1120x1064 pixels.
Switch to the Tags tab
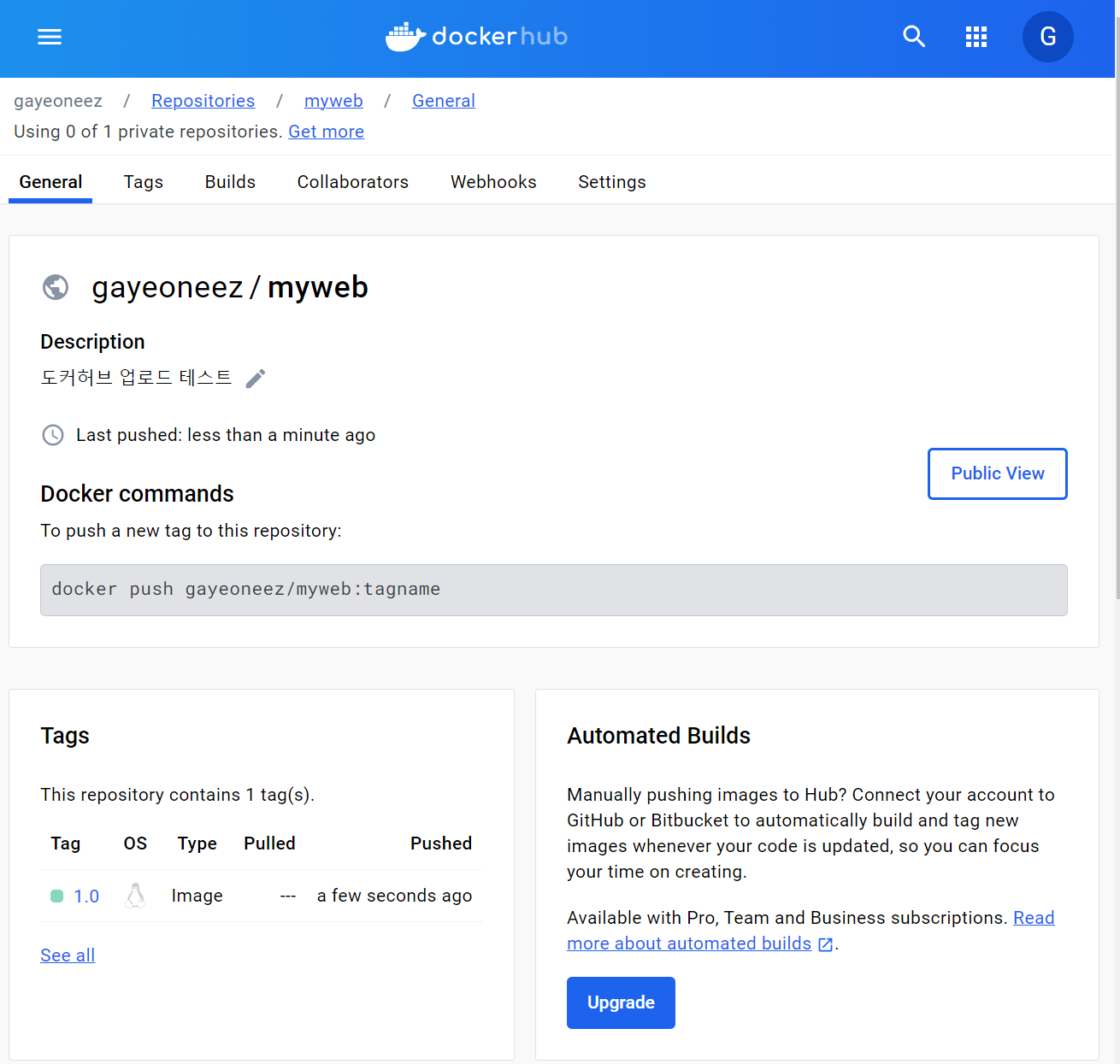[x=144, y=182]
